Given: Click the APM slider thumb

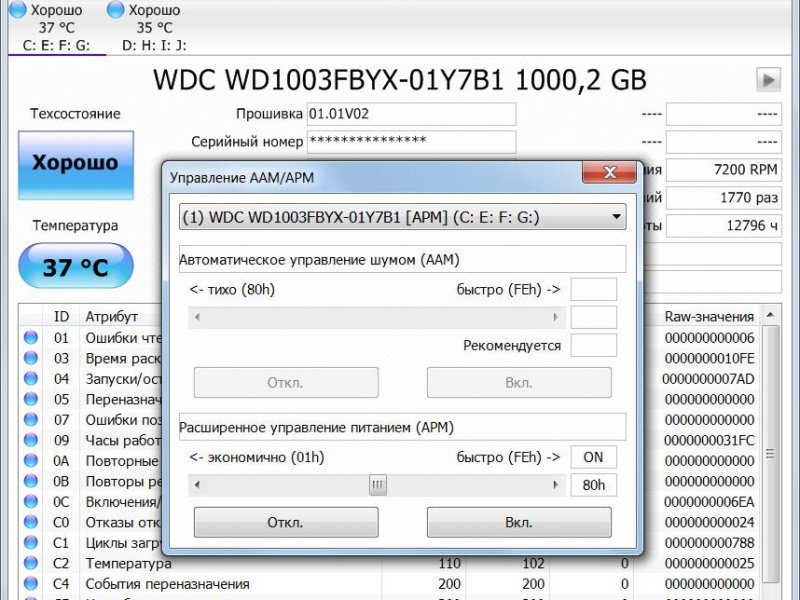Looking at the screenshot, I should tap(378, 485).
